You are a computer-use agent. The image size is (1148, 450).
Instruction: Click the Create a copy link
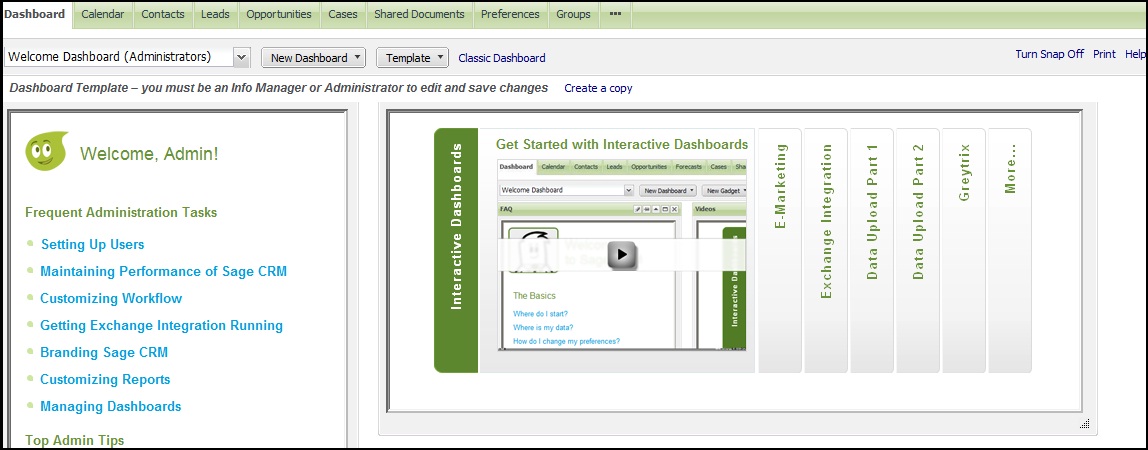598,88
